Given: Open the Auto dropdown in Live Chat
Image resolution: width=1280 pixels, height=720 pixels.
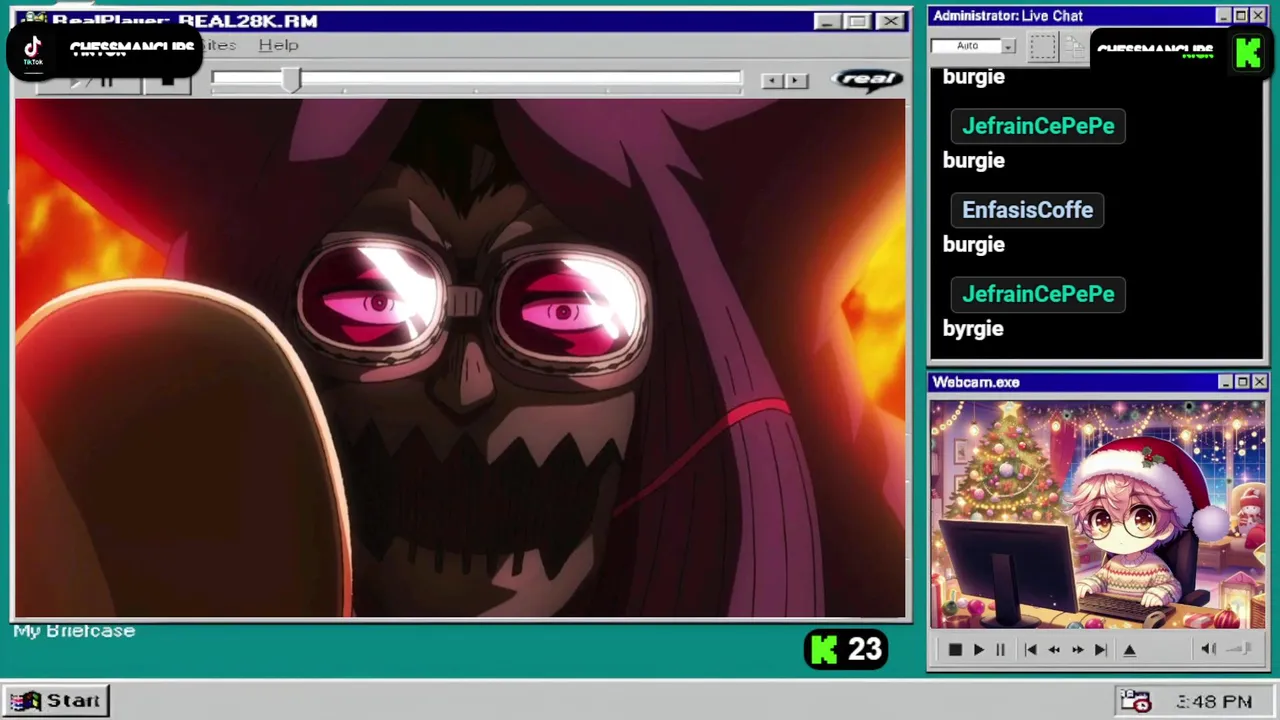Looking at the screenshot, I should point(1008,46).
